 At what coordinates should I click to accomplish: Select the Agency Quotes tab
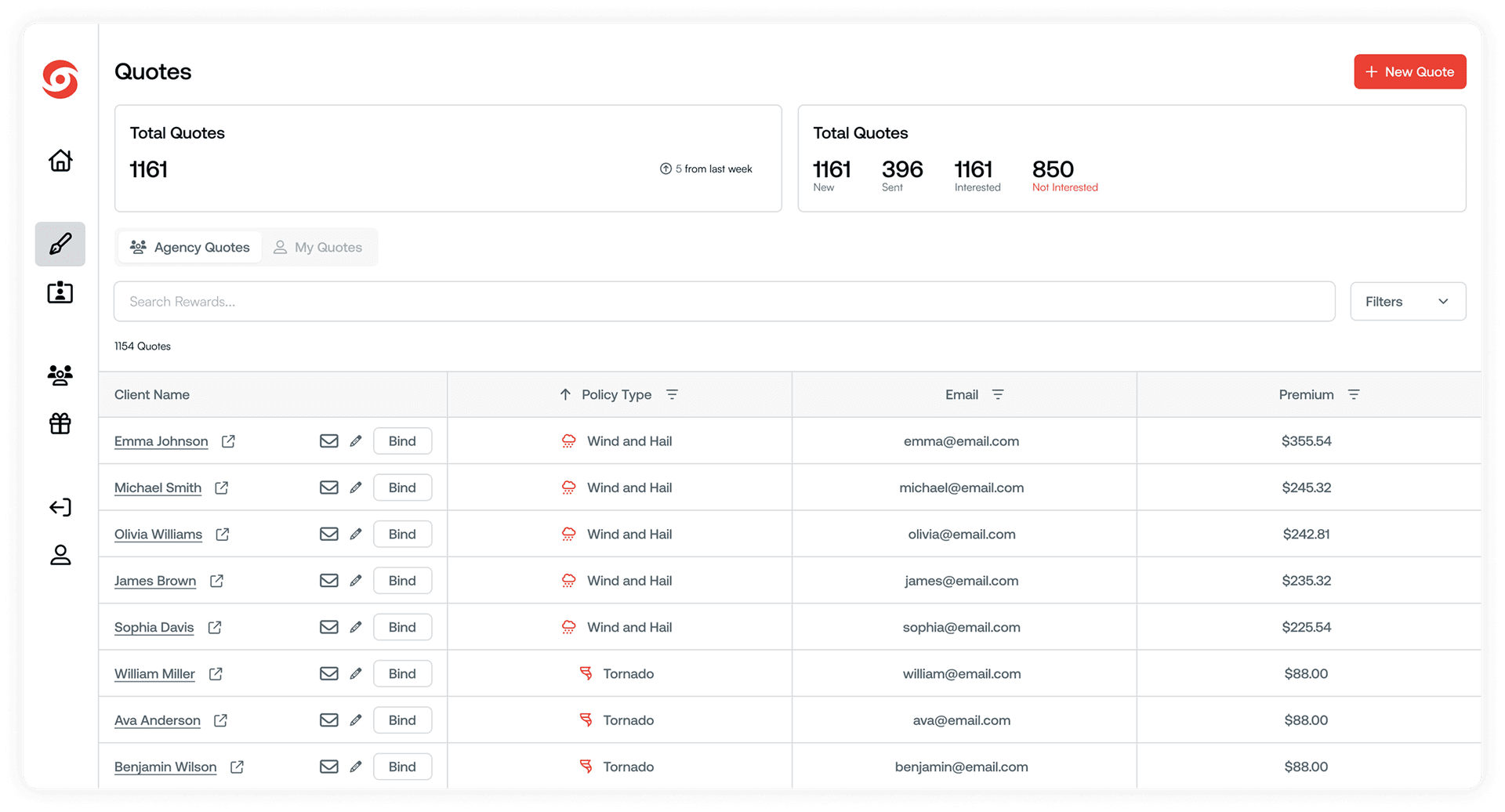pos(190,248)
